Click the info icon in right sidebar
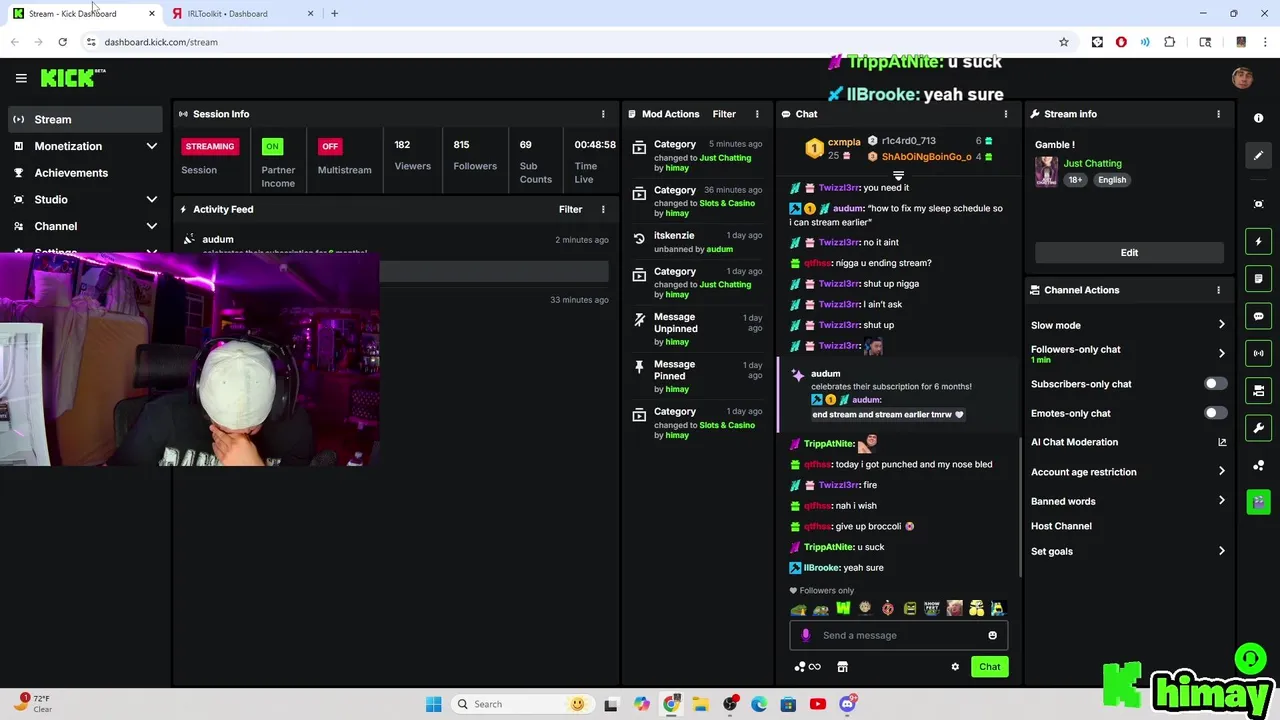Screen dimensions: 1280x720 point(1258,118)
